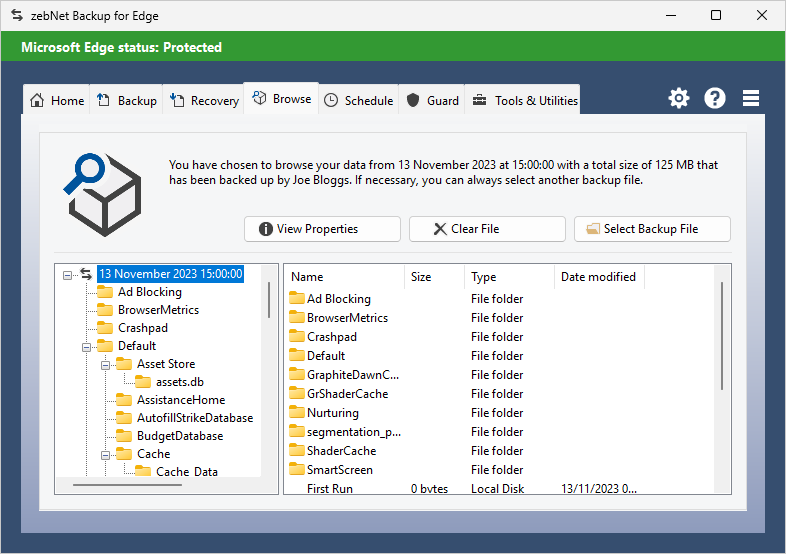The width and height of the screenshot is (786, 554).
Task: Switch to the Recovery tab
Action: click(x=204, y=100)
